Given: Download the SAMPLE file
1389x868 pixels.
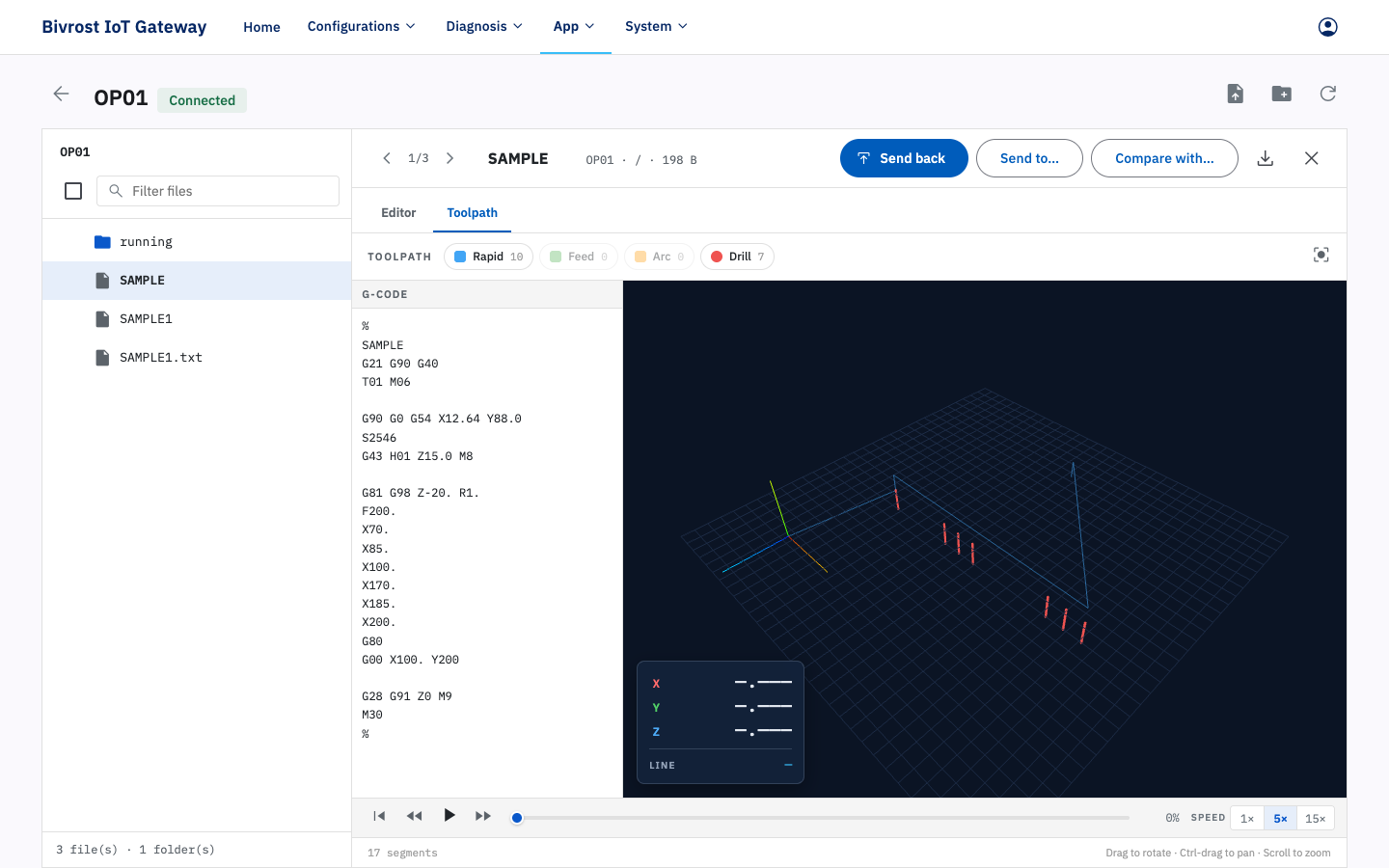Looking at the screenshot, I should coord(1266,158).
